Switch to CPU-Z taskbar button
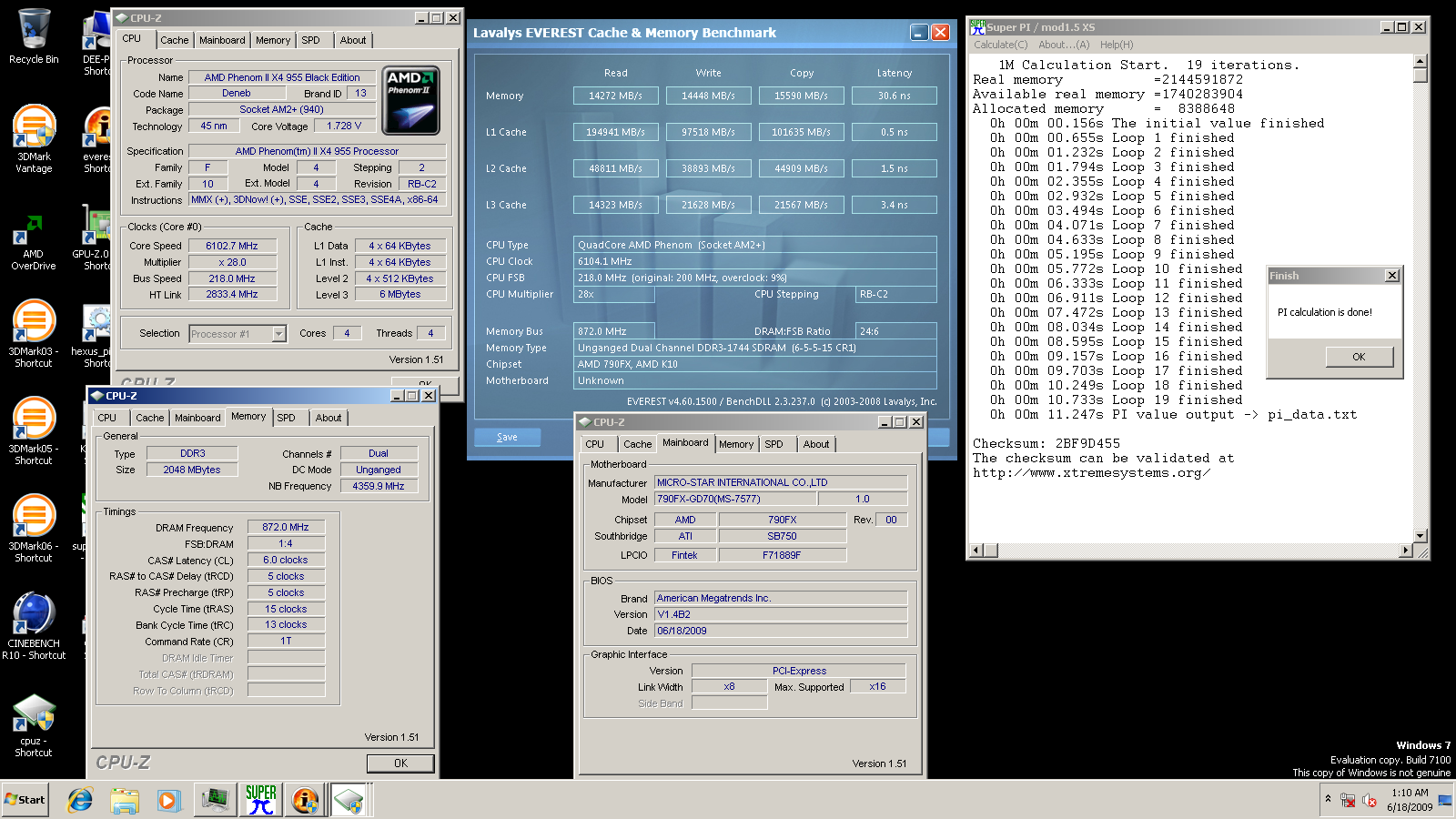This screenshot has height=819, width=1456. coord(349,800)
